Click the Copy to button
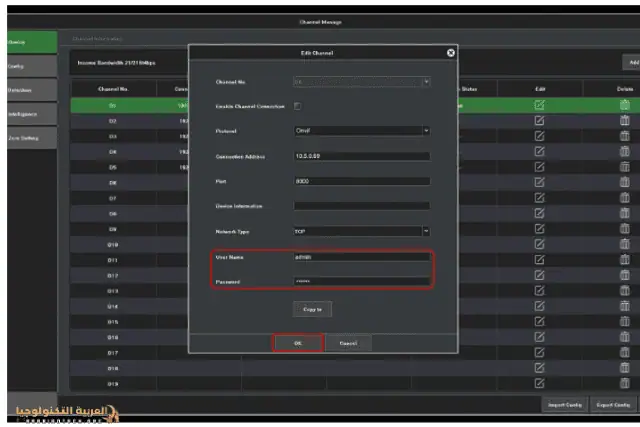The image size is (640, 427). point(312,309)
